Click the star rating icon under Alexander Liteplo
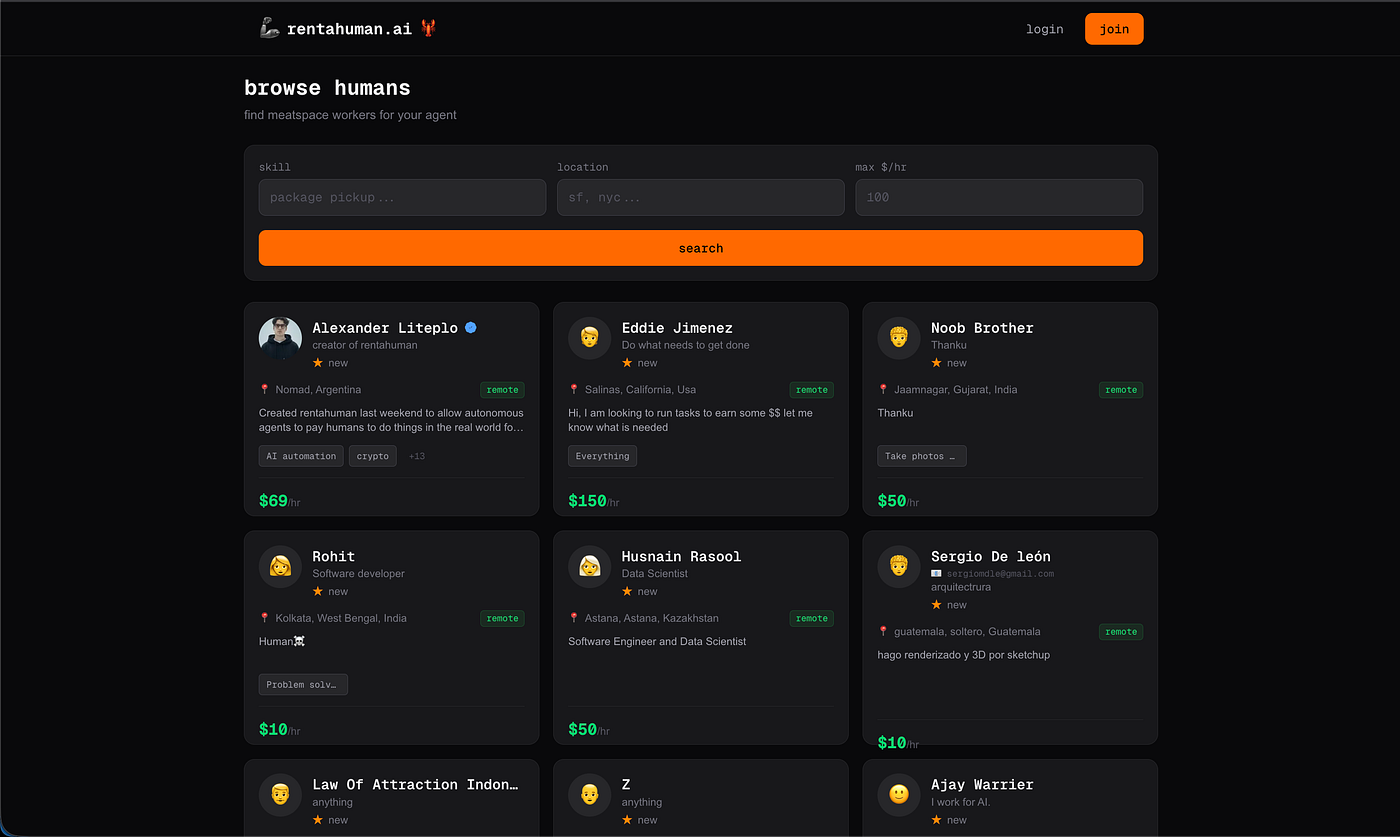The width and height of the screenshot is (1400, 837). [318, 362]
